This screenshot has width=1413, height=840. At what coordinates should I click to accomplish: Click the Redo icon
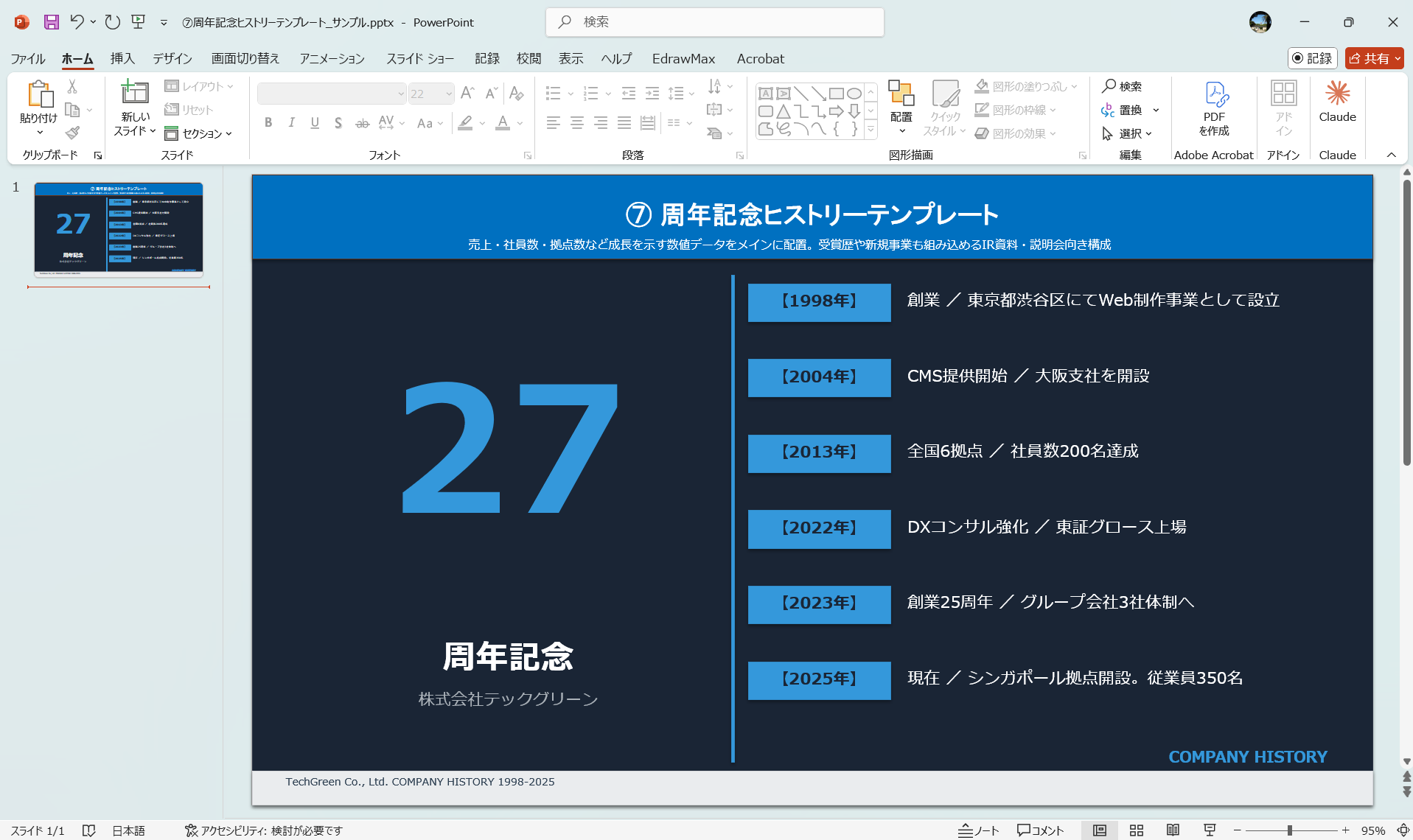[x=112, y=22]
